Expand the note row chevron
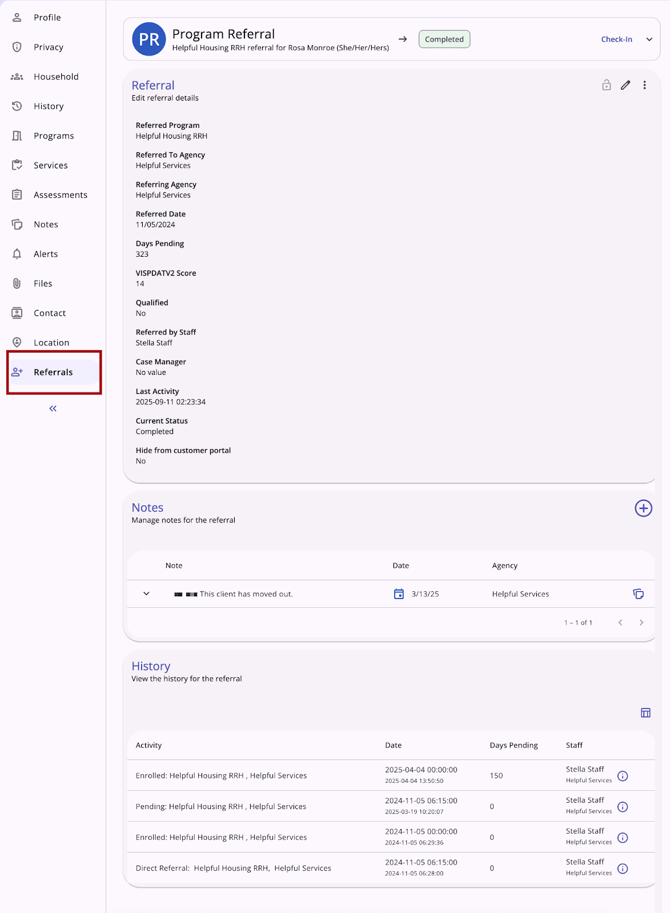The height and width of the screenshot is (913, 670). tap(146, 594)
